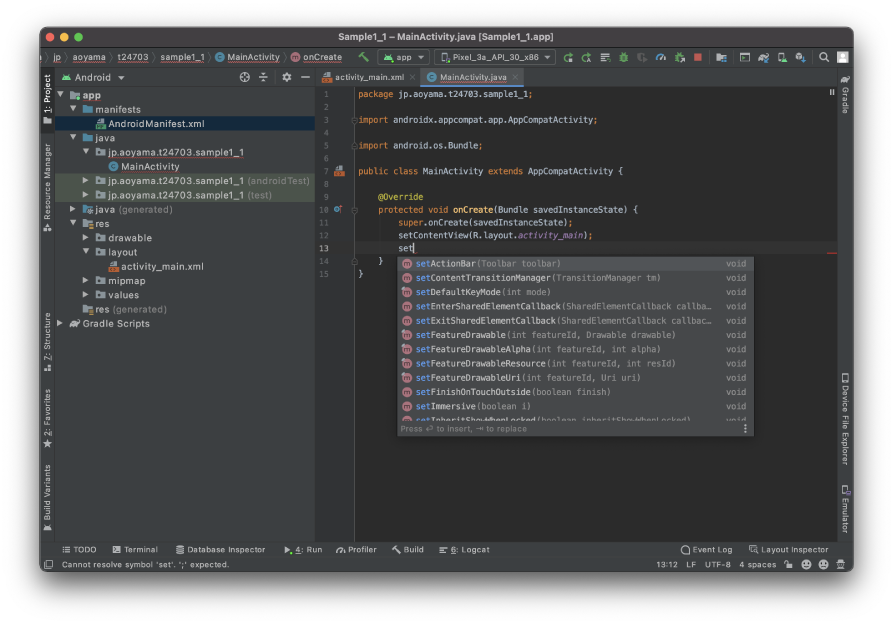This screenshot has height=625, width=894.
Task: Open completion popup three-dots options
Action: click(745, 429)
